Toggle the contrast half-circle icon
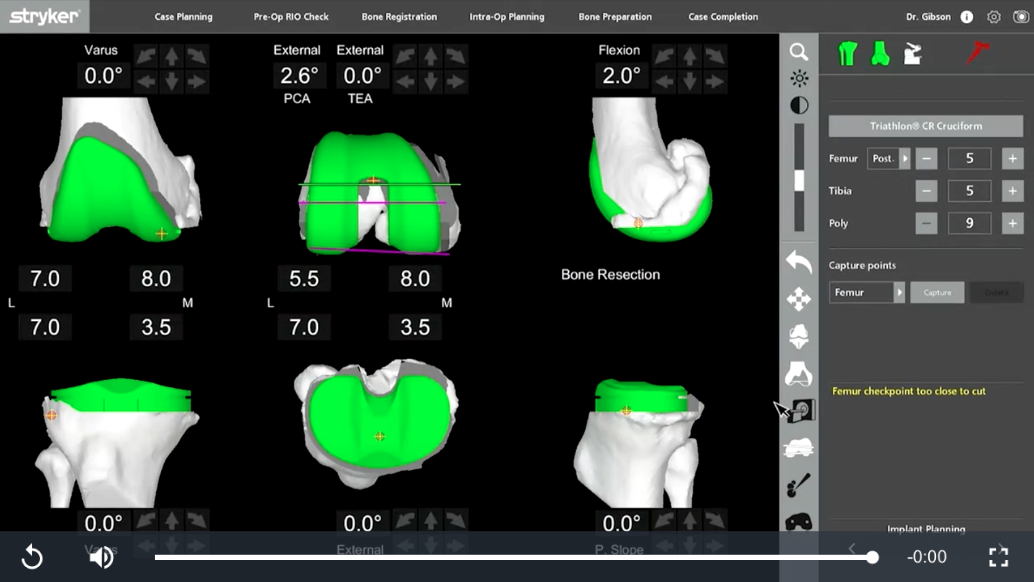Screen dimensions: 1034x582 pos(799,105)
